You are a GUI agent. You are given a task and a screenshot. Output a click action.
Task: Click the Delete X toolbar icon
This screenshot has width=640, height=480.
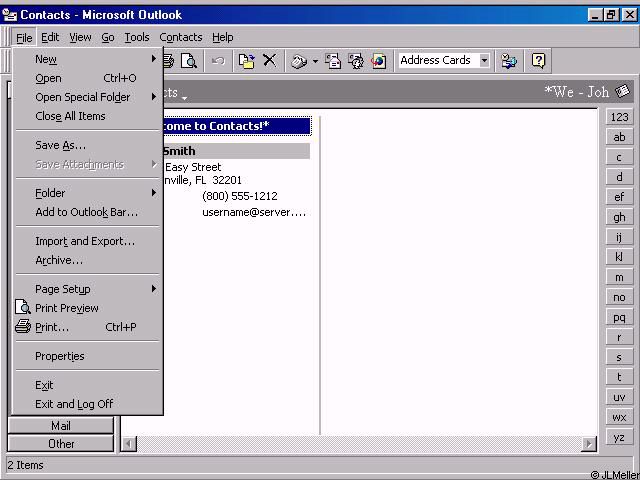pyautogui.click(x=269, y=61)
